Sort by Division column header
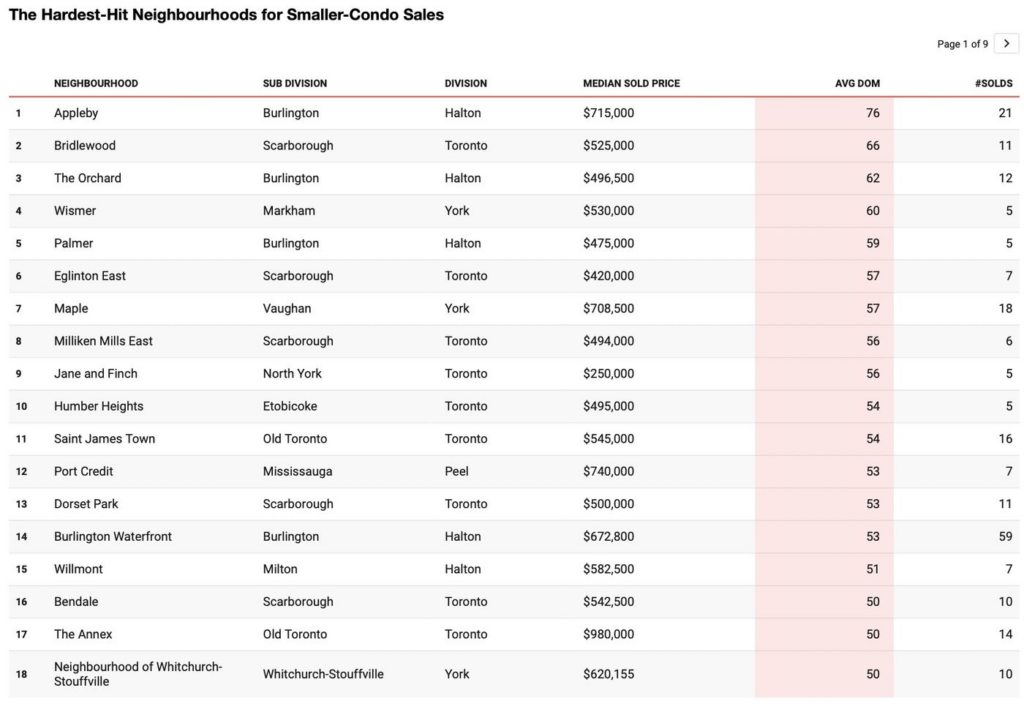This screenshot has width=1024, height=704. 466,83
